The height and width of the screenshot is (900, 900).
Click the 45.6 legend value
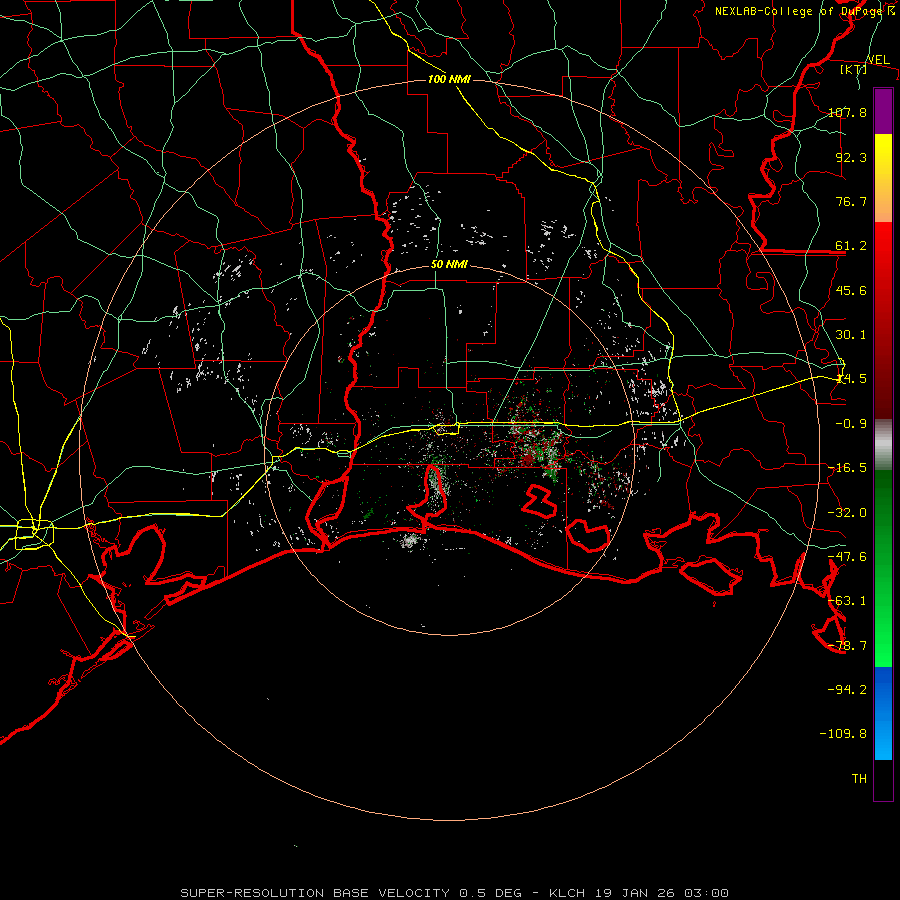click(851, 290)
